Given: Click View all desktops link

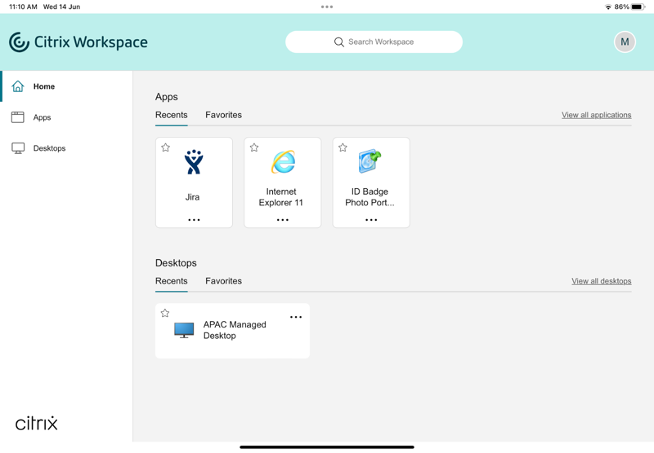Looking at the screenshot, I should point(601,281).
